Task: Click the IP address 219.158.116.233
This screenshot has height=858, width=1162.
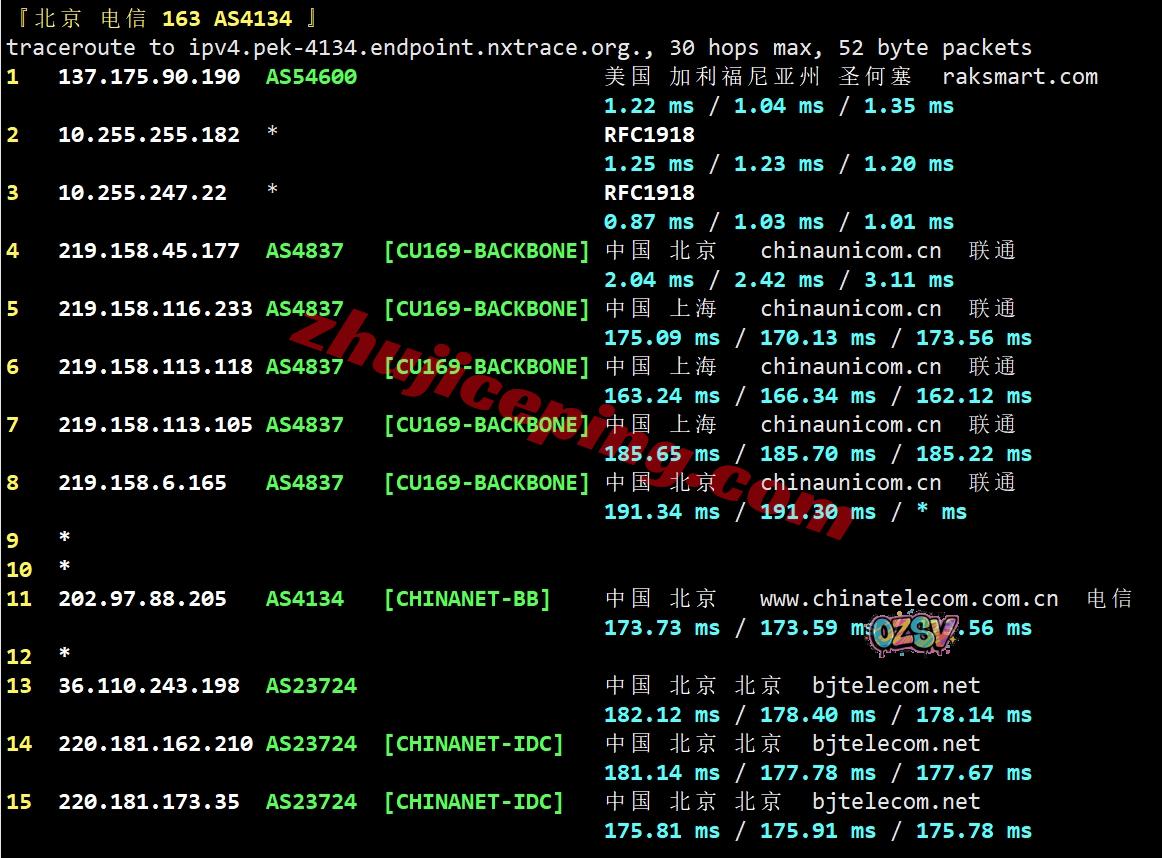Action: point(155,309)
